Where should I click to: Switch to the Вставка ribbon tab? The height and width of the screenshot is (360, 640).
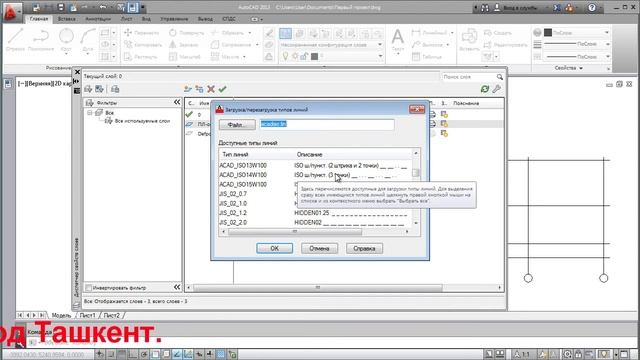[x=67, y=19]
